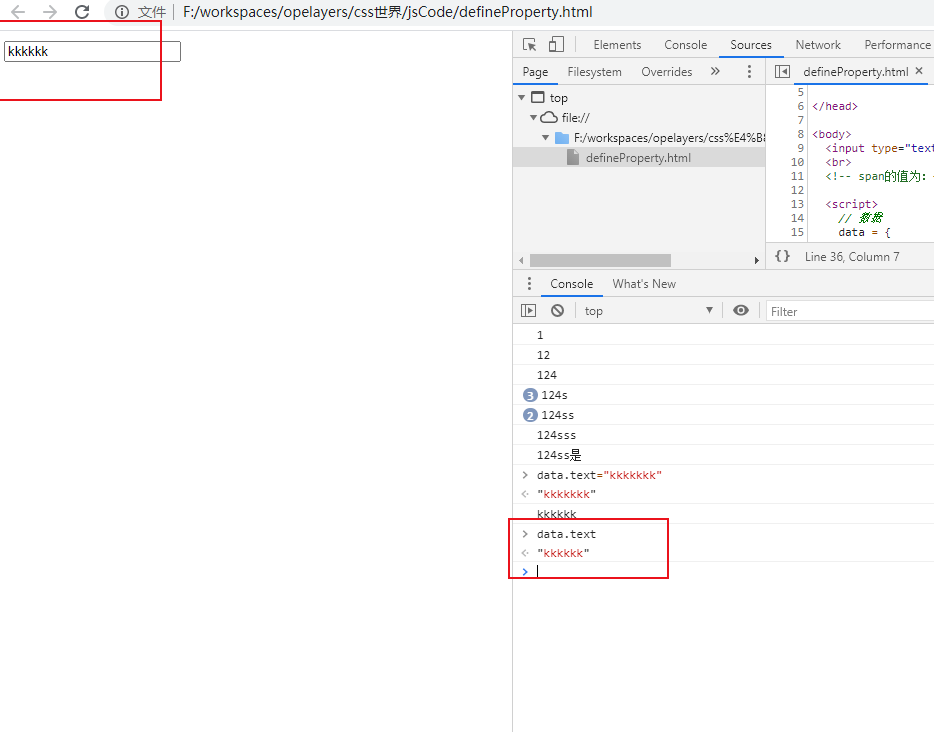Click the "kkkkkkk" result line

pos(566,494)
